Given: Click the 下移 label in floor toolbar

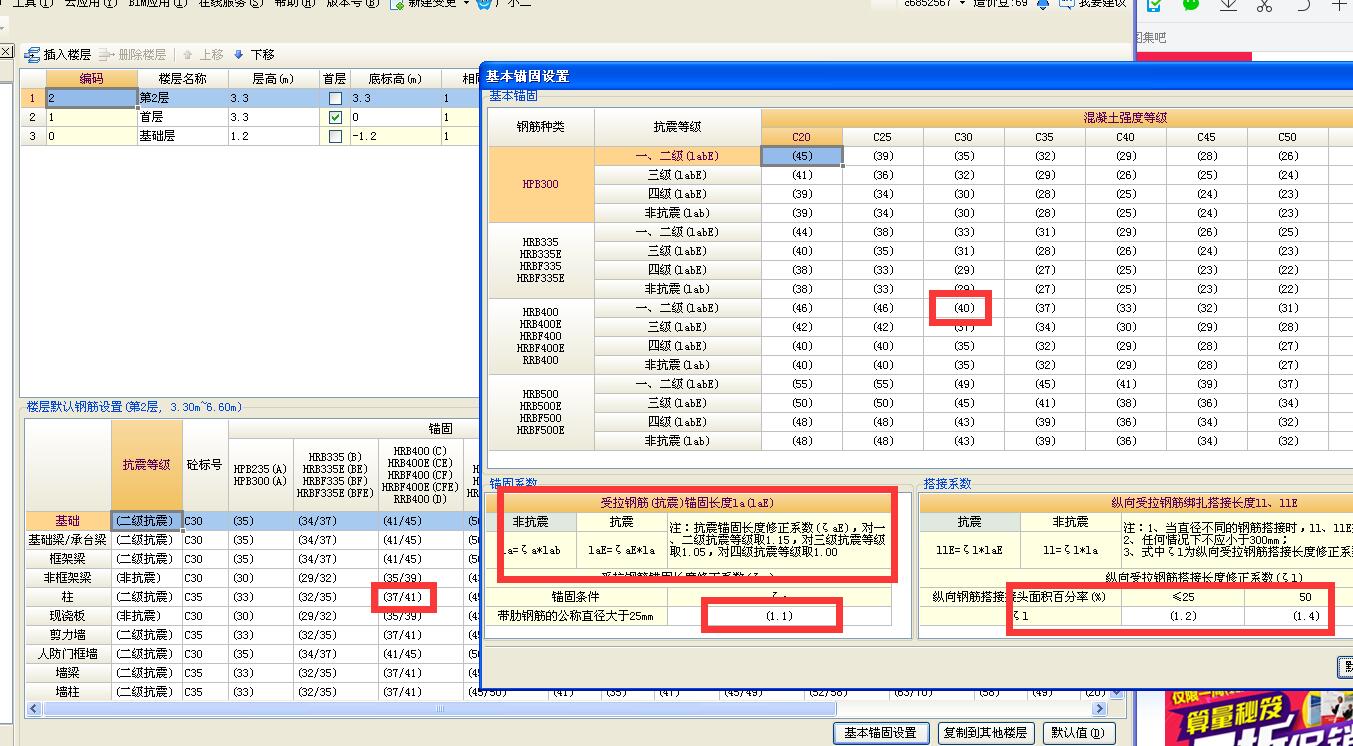Looking at the screenshot, I should click(x=262, y=55).
